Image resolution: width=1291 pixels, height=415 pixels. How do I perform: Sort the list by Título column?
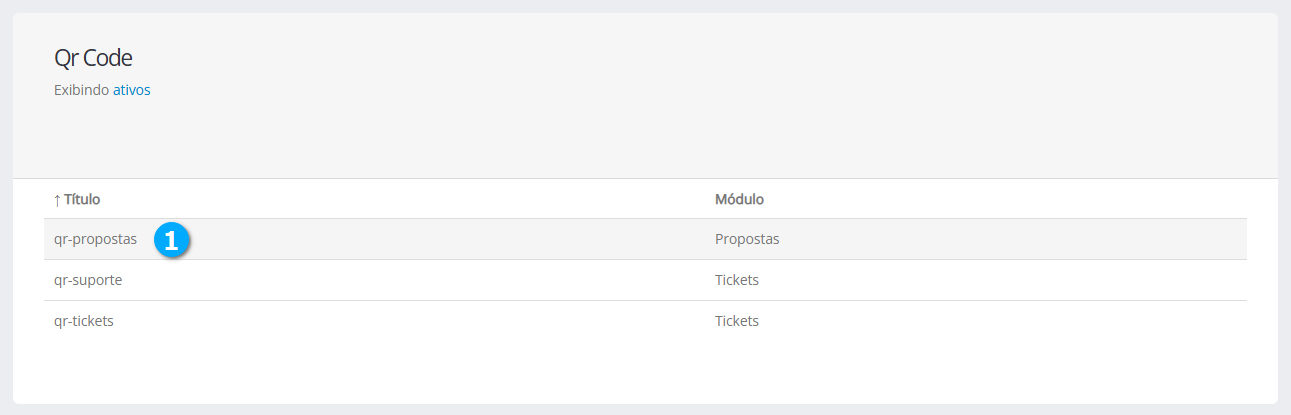(82, 199)
